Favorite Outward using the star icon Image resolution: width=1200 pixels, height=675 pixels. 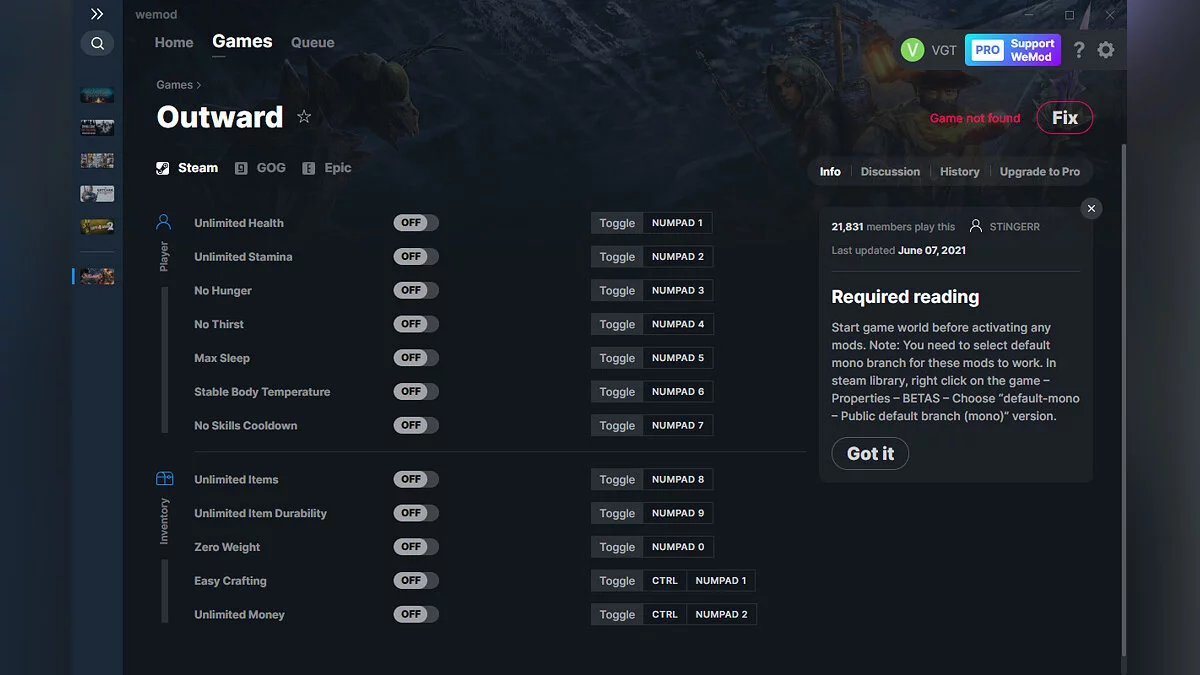[x=304, y=116]
